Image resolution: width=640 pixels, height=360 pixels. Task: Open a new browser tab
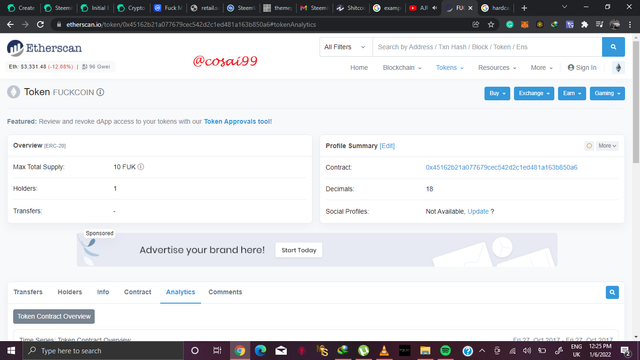click(x=524, y=8)
